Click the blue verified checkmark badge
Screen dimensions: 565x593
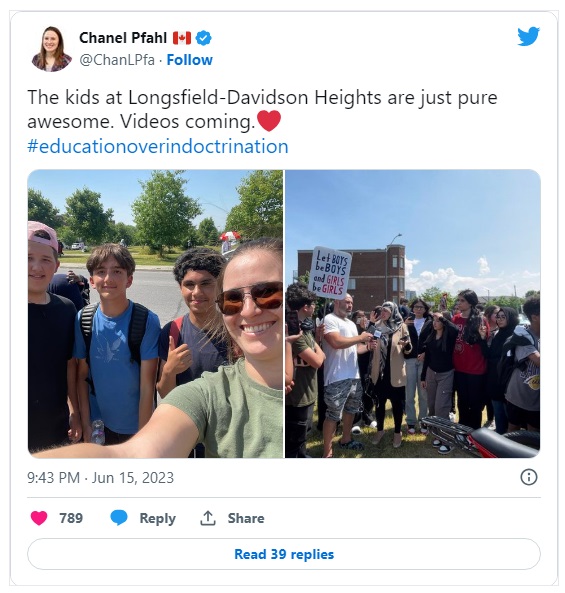coord(204,38)
